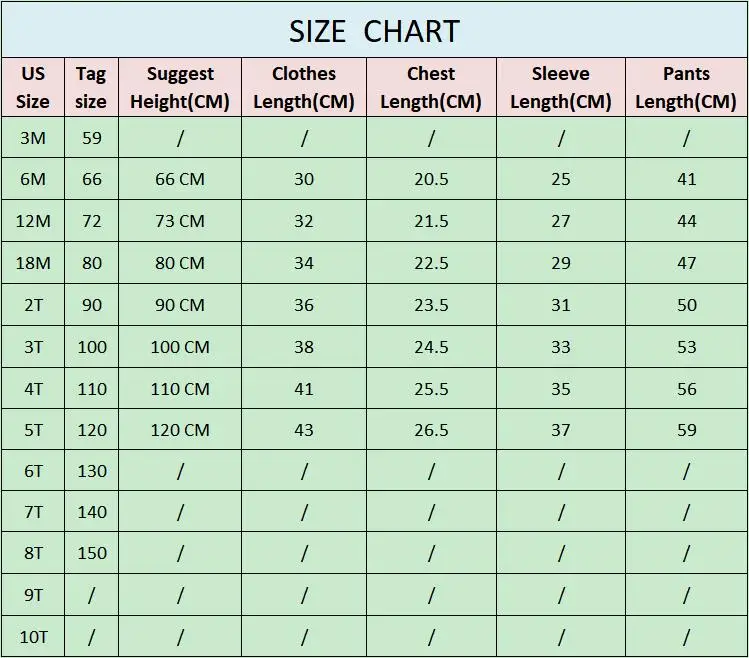Click pants length value 59
The height and width of the screenshot is (658, 749).
[686, 430]
